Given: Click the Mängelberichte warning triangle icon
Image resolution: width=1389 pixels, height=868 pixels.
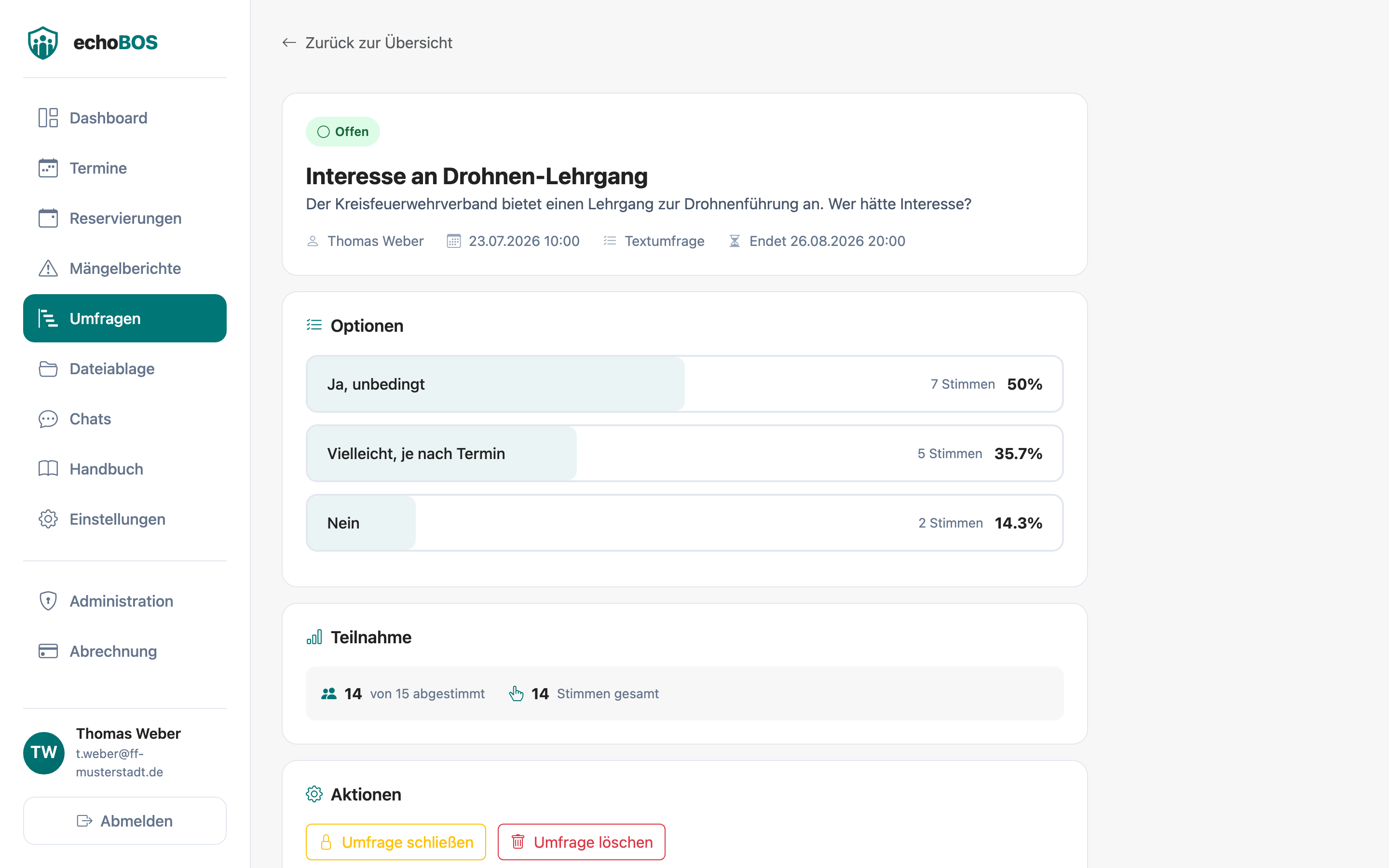Looking at the screenshot, I should coord(48,268).
